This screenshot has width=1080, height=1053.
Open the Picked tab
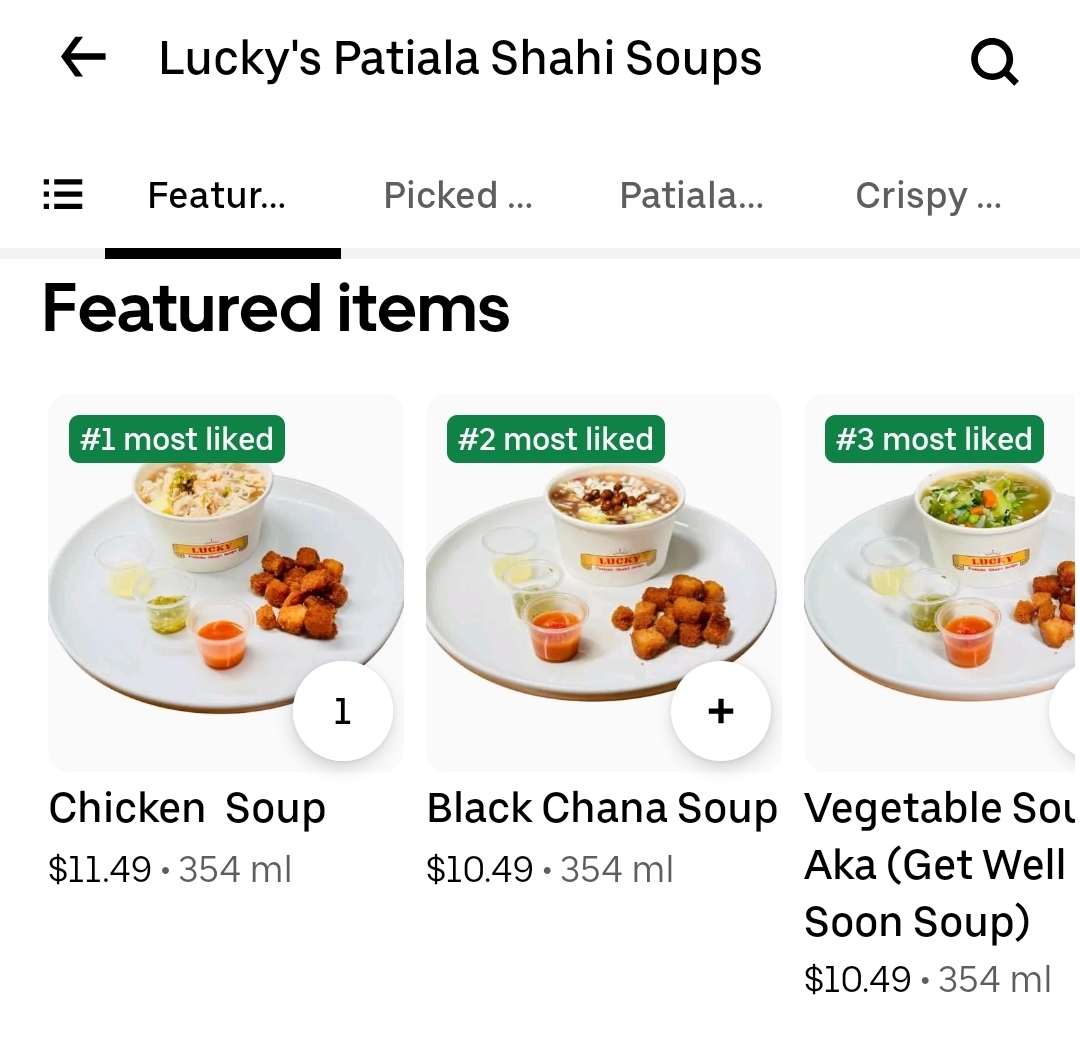[457, 196]
